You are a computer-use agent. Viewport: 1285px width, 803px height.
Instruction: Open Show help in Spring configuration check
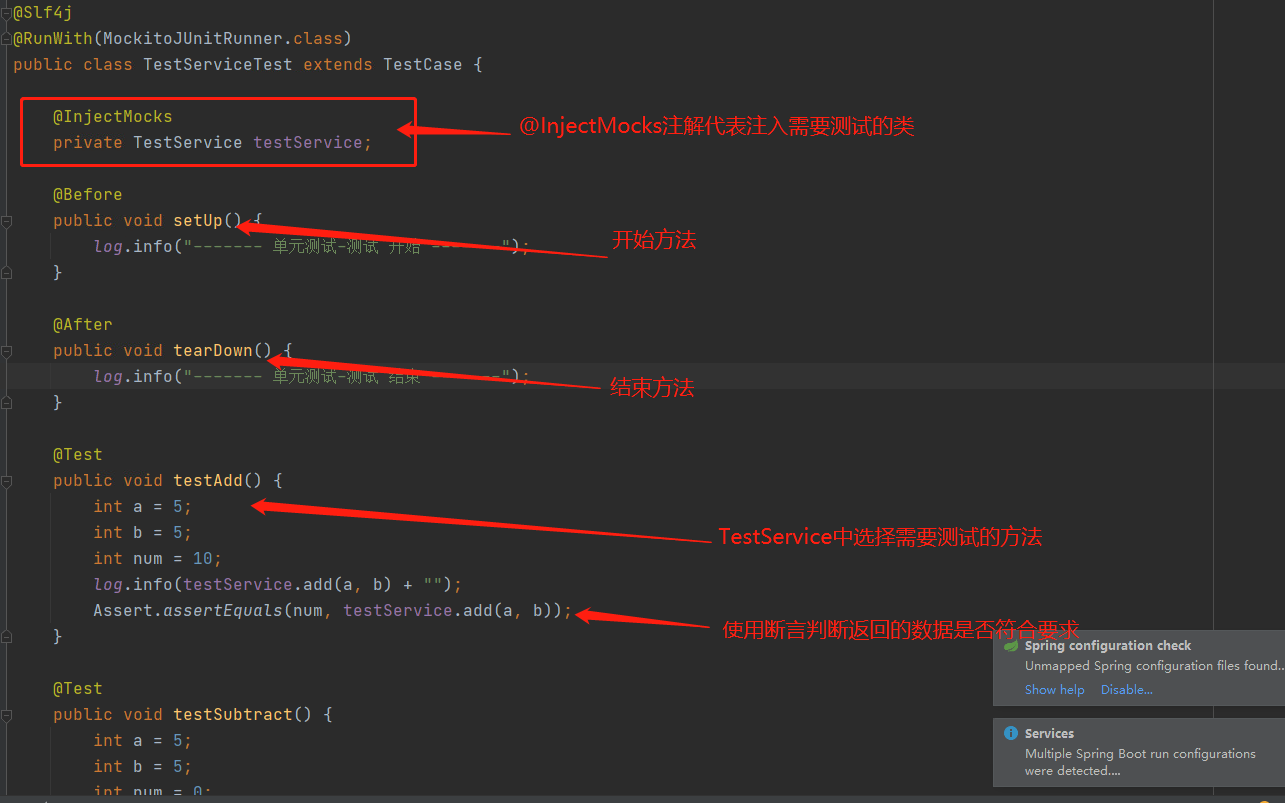[x=1054, y=689]
